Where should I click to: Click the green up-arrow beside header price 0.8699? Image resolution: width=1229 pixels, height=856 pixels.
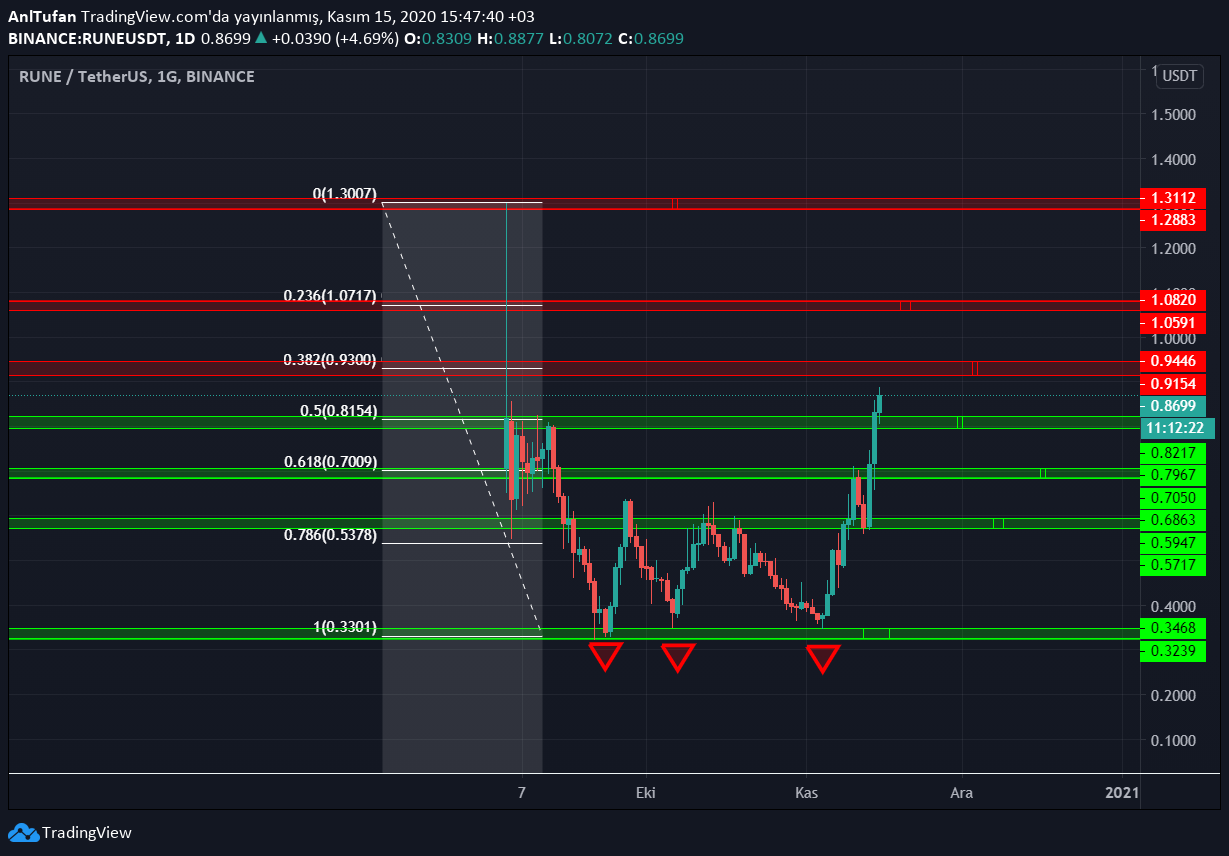click(x=261, y=38)
